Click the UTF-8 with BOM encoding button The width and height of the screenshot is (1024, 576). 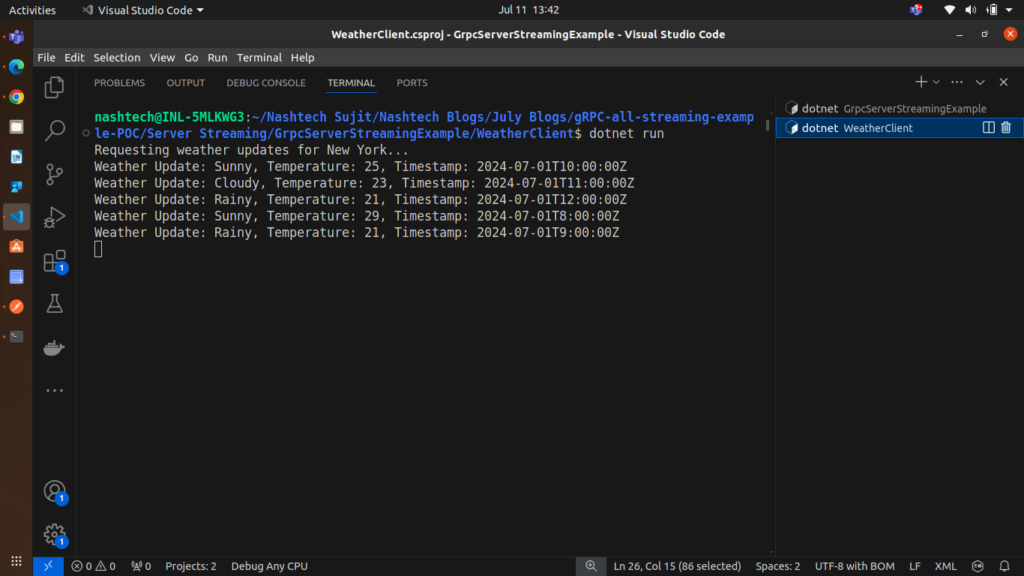(854, 566)
